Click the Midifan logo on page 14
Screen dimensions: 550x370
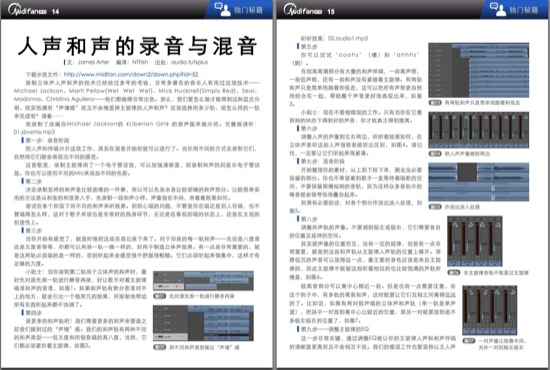[x=27, y=10]
